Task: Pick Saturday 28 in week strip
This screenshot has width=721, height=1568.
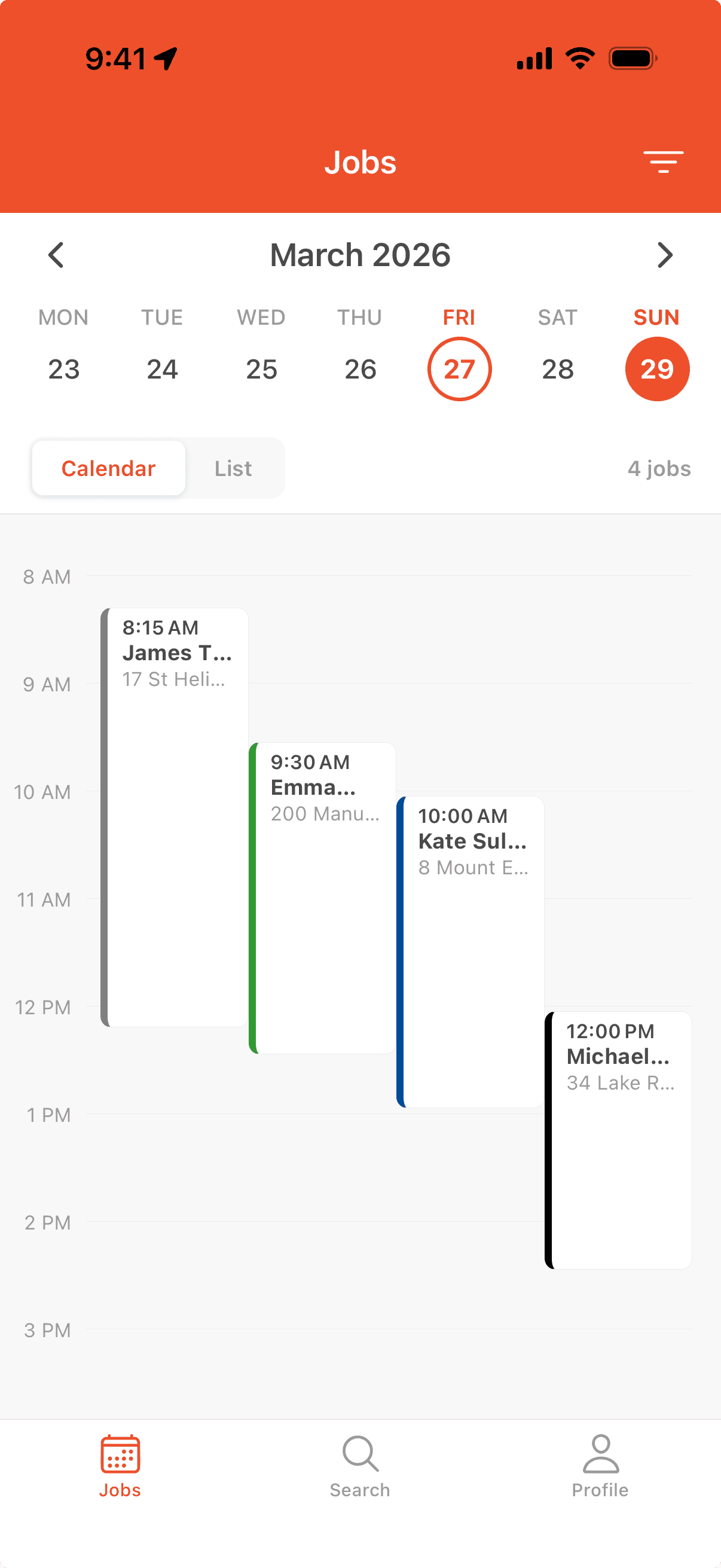Action: point(558,369)
